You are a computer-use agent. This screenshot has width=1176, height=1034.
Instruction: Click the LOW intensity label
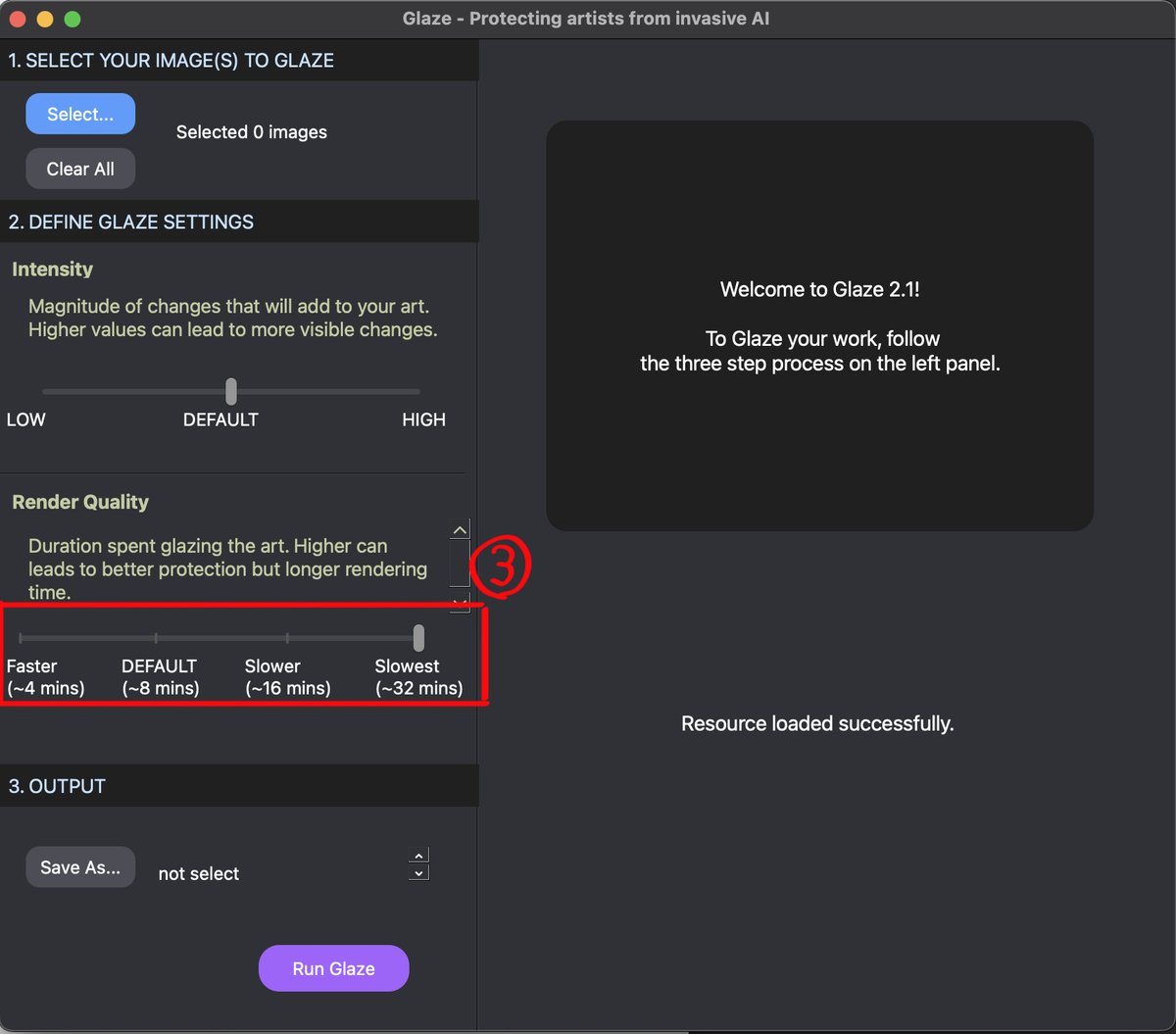pyautogui.click(x=26, y=419)
